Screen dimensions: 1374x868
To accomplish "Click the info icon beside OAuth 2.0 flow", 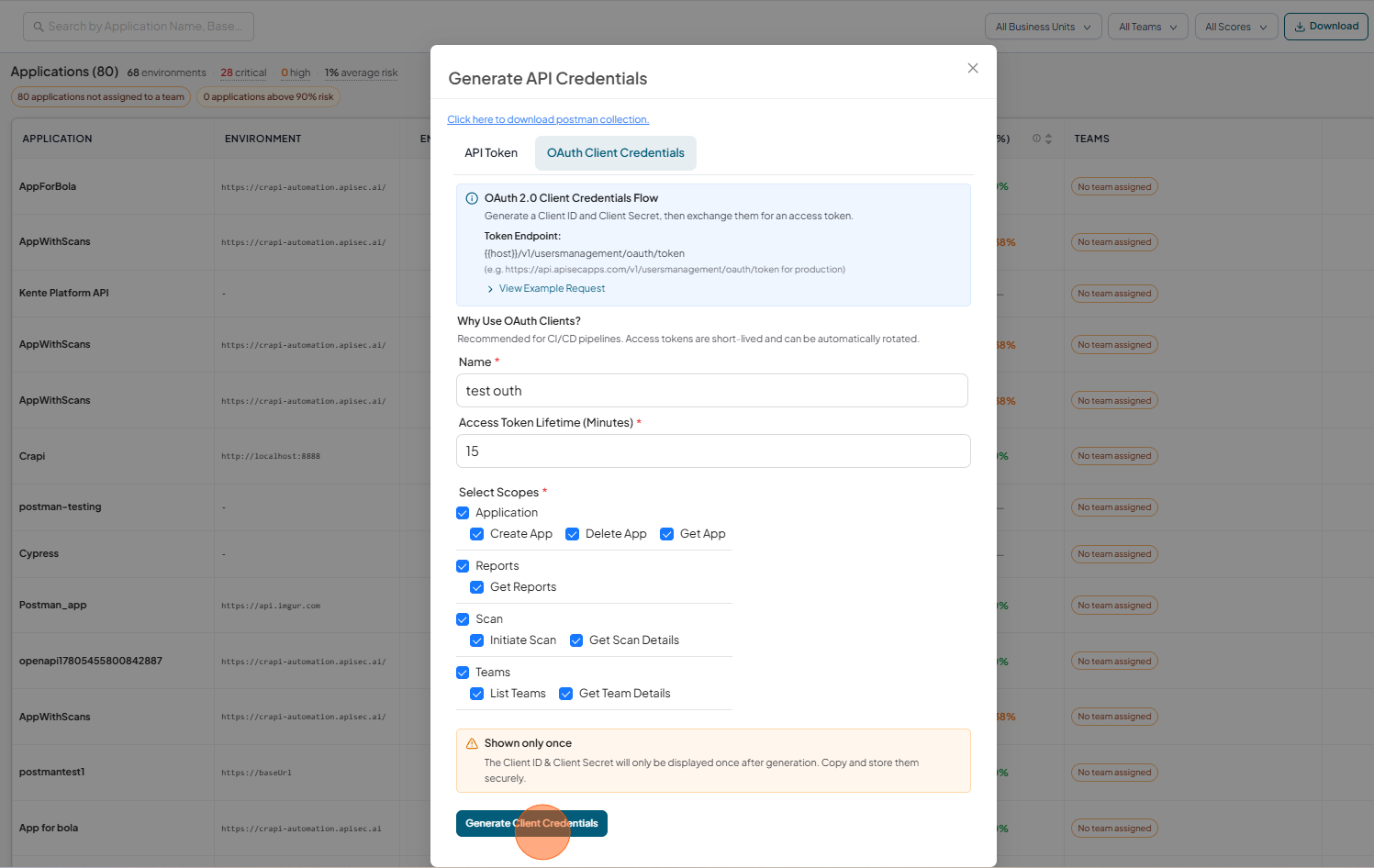I will (472, 198).
